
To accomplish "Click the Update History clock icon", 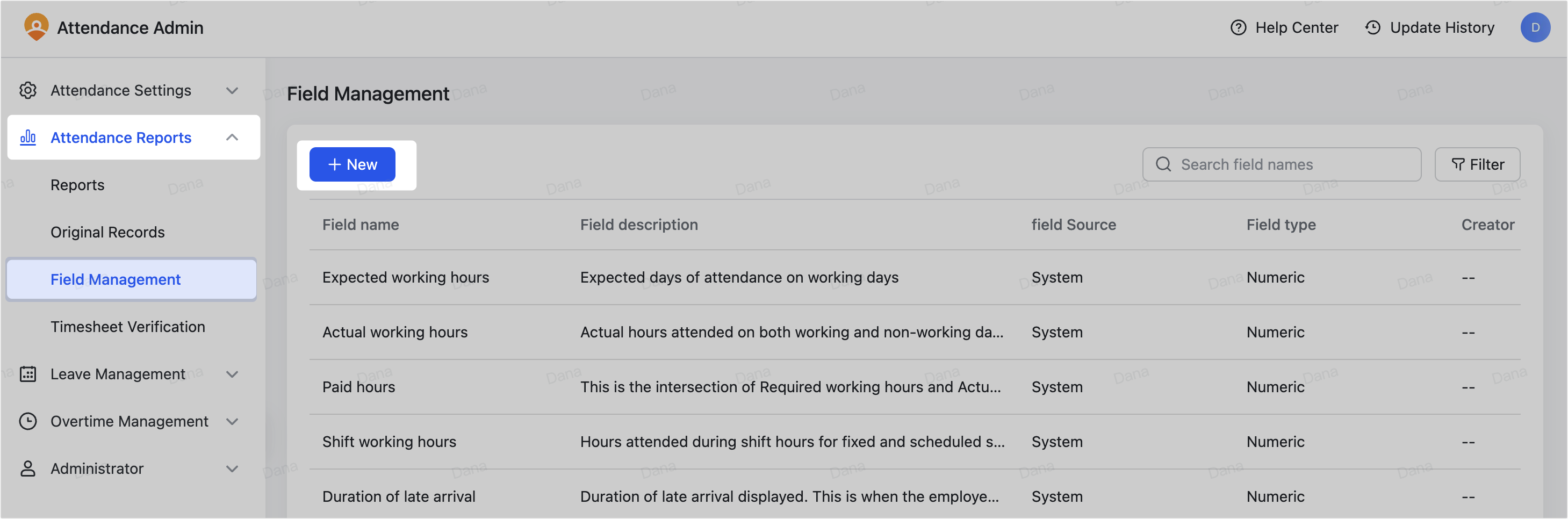I will tap(1372, 27).
